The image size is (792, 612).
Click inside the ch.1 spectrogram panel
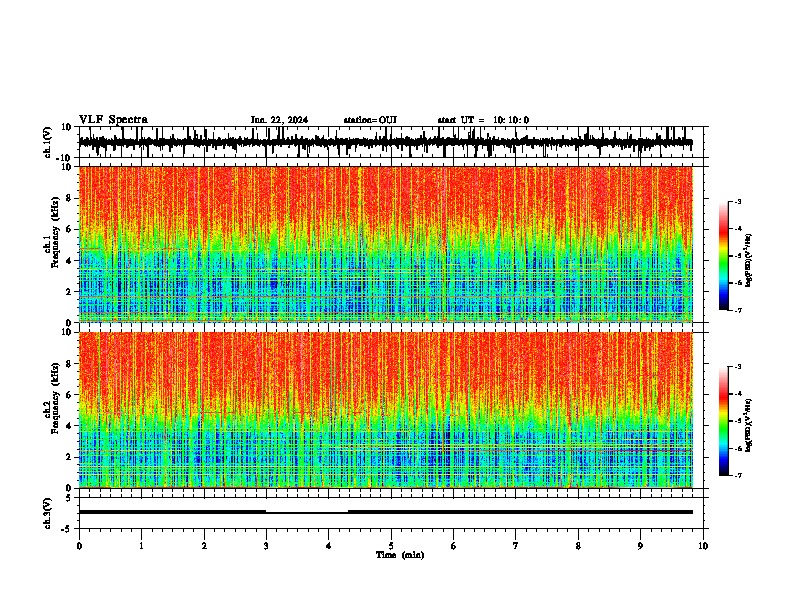click(x=386, y=244)
